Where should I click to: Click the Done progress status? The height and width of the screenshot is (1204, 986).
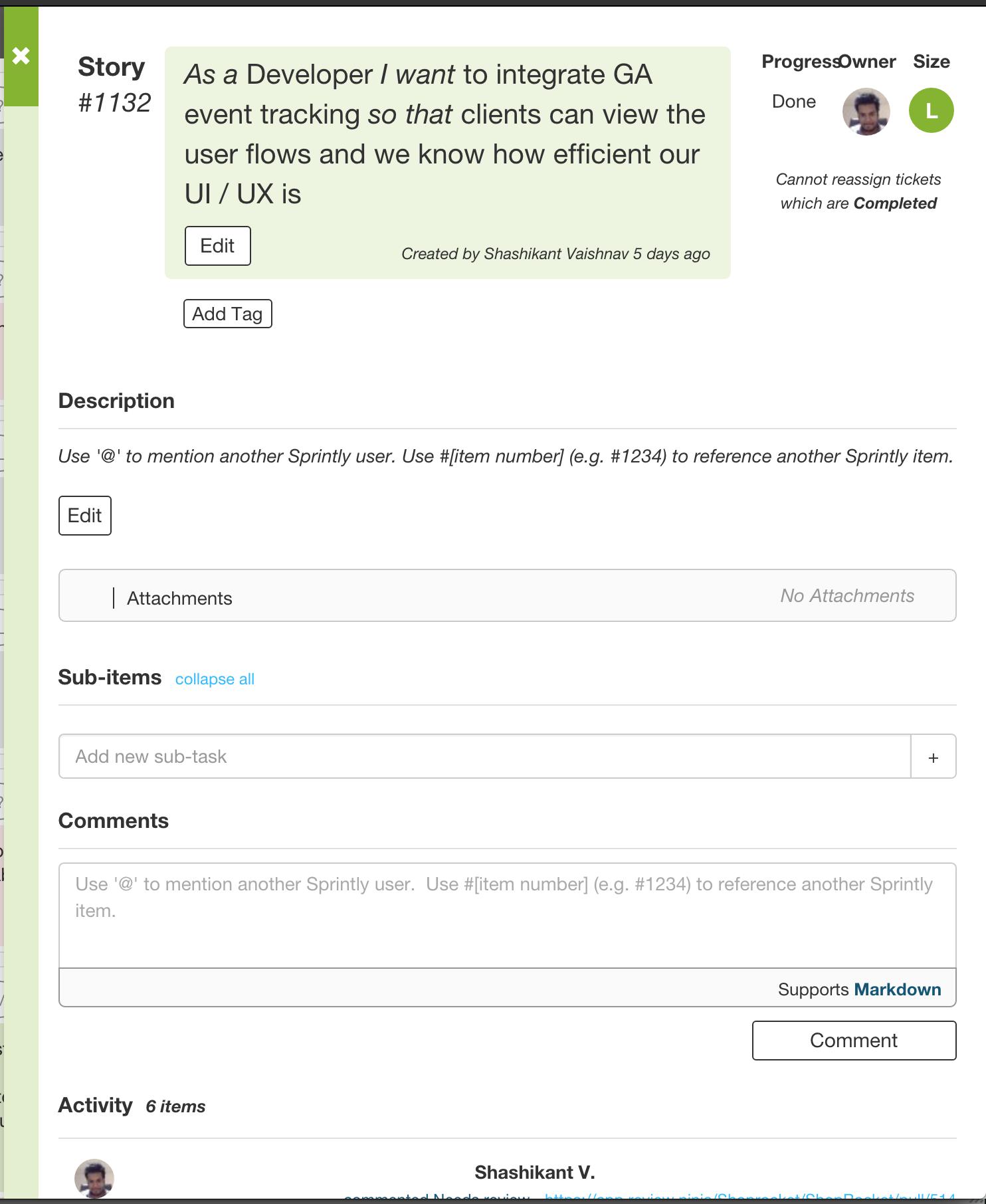(x=793, y=102)
